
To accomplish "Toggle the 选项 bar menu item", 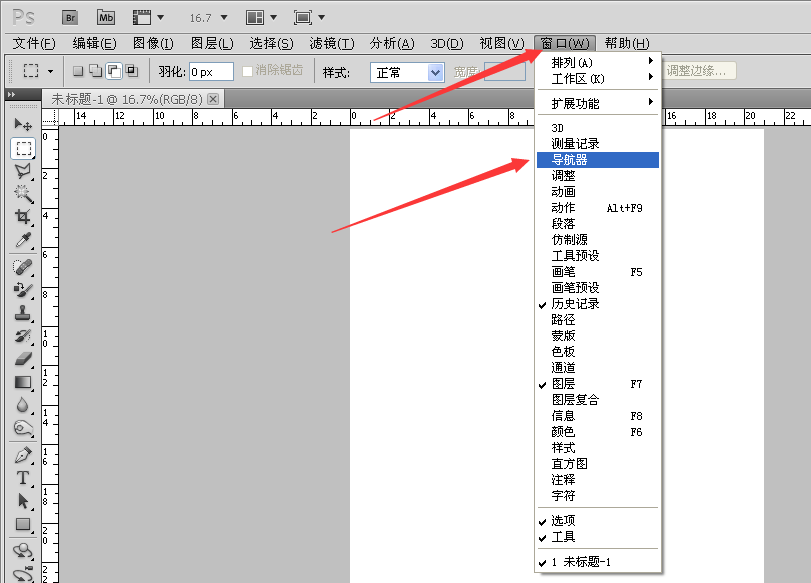I will 598,520.
